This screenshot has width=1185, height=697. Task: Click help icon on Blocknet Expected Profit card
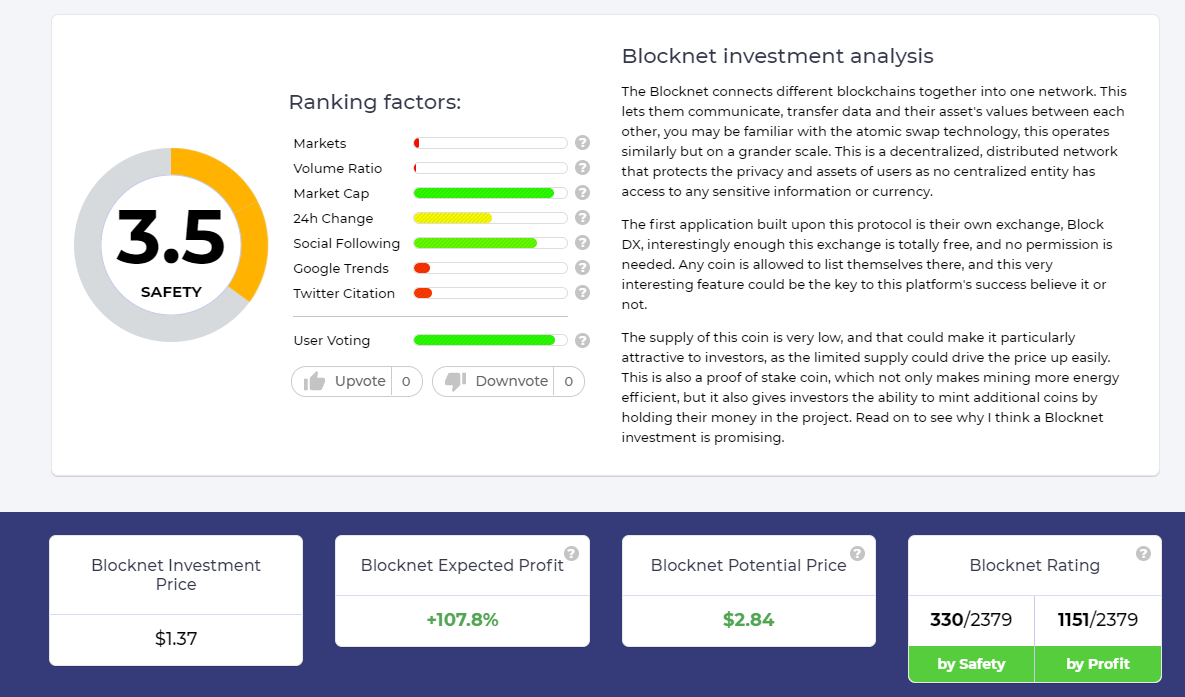pyautogui.click(x=571, y=553)
